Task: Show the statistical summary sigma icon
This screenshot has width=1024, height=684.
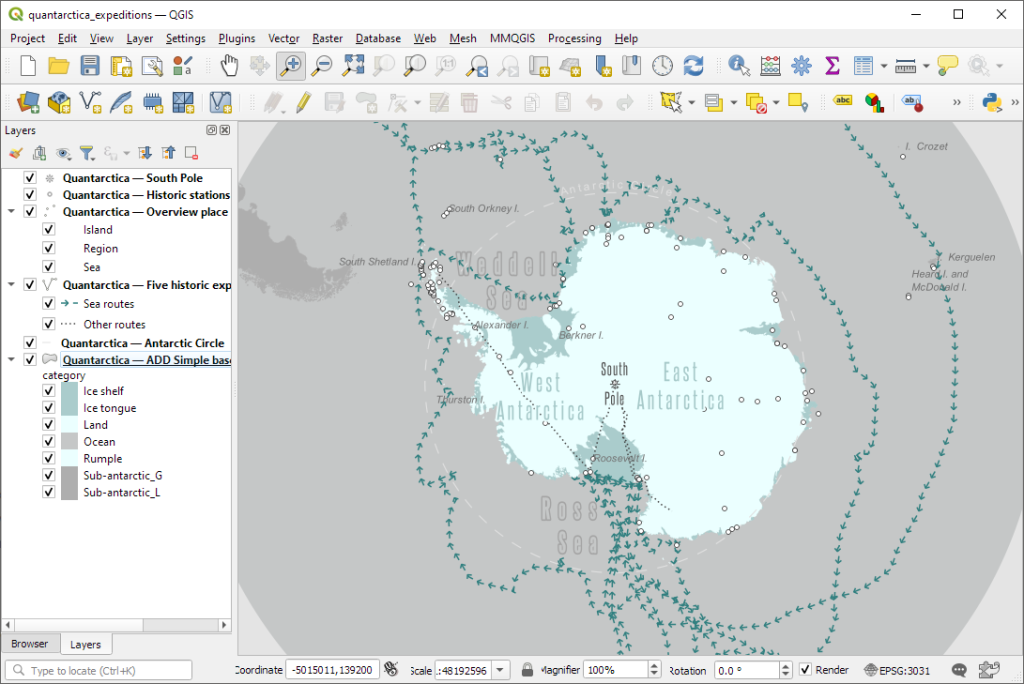Action: coord(832,66)
